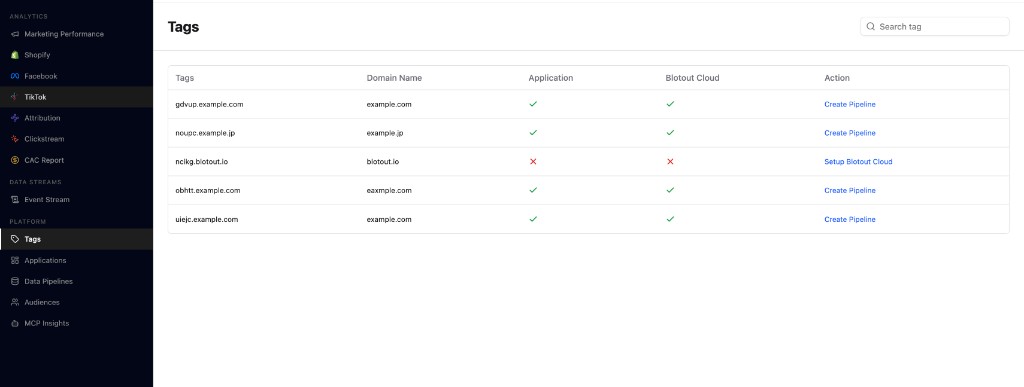The height and width of the screenshot is (387, 1024).
Task: Create Pipeline for gdvup.example.com
Action: (x=850, y=104)
